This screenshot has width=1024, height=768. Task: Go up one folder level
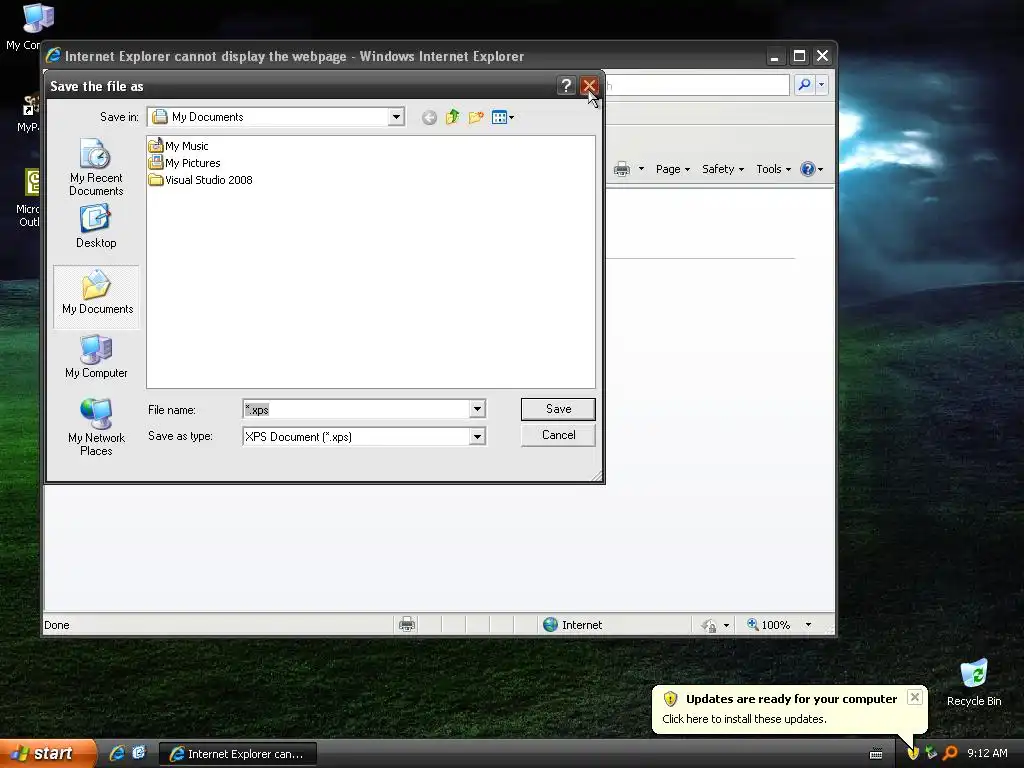(x=453, y=118)
